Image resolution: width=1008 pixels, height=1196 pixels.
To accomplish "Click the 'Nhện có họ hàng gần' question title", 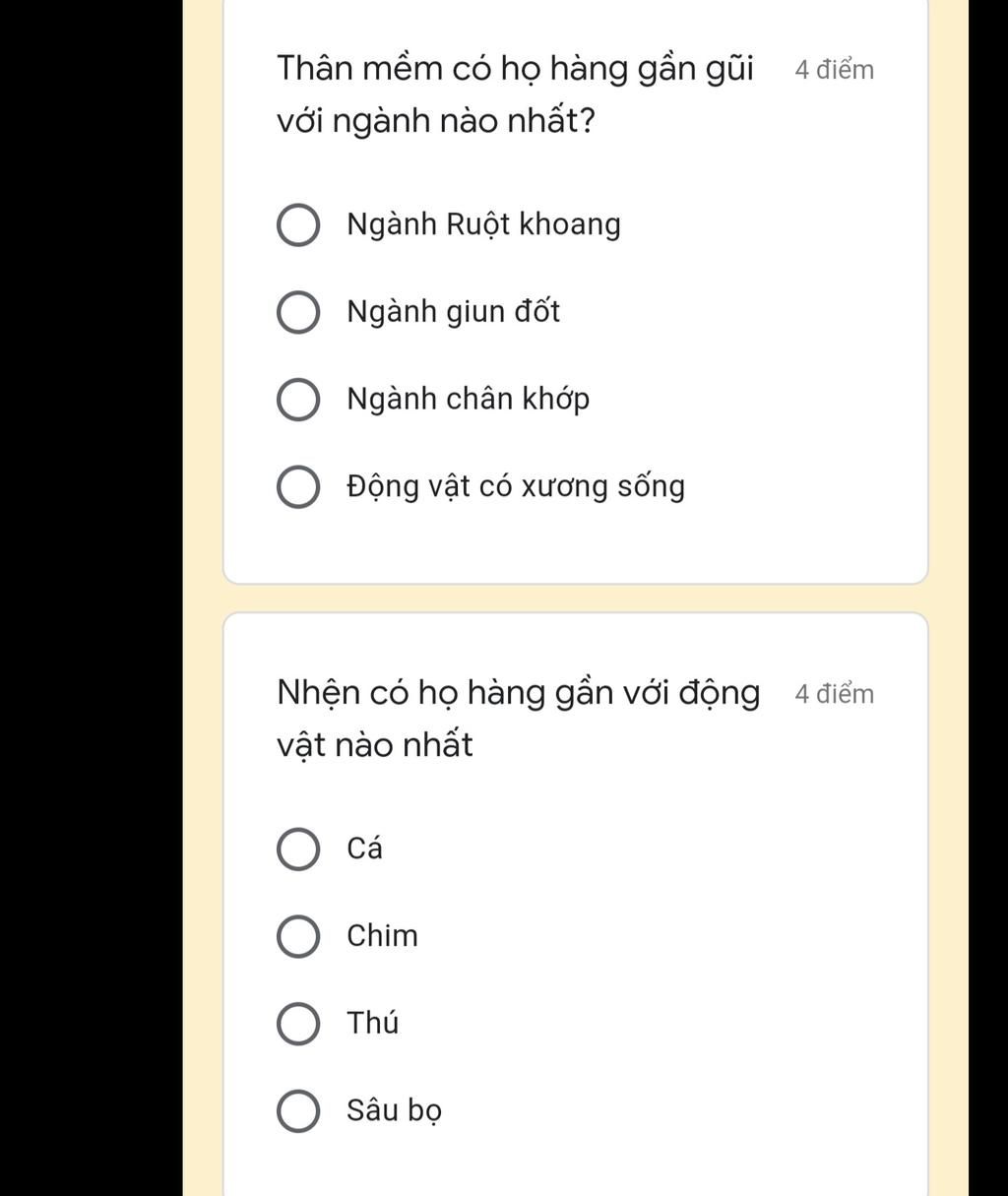I will click(x=518, y=719).
